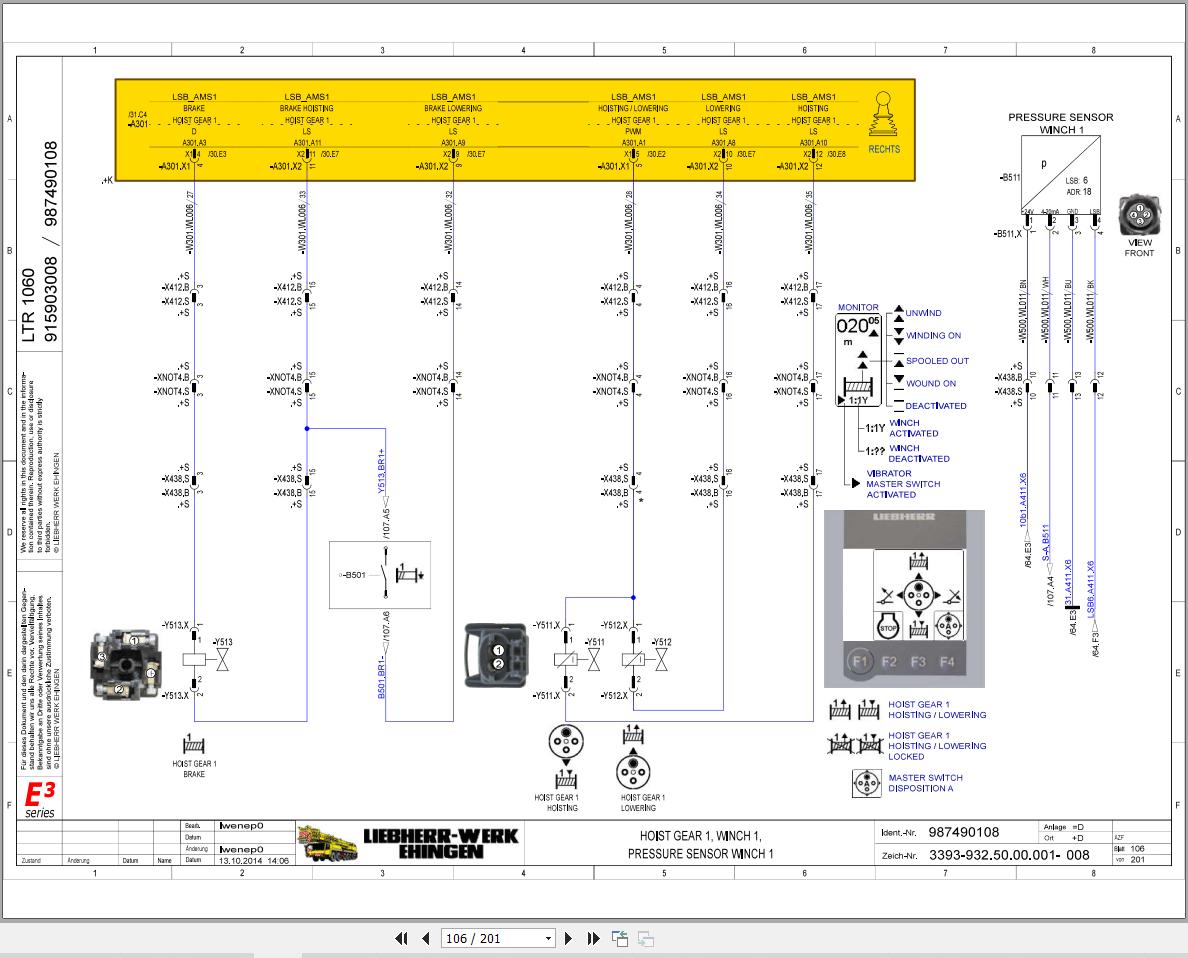Go to the previous page
Screen dimensions: 1188x958
point(425,938)
